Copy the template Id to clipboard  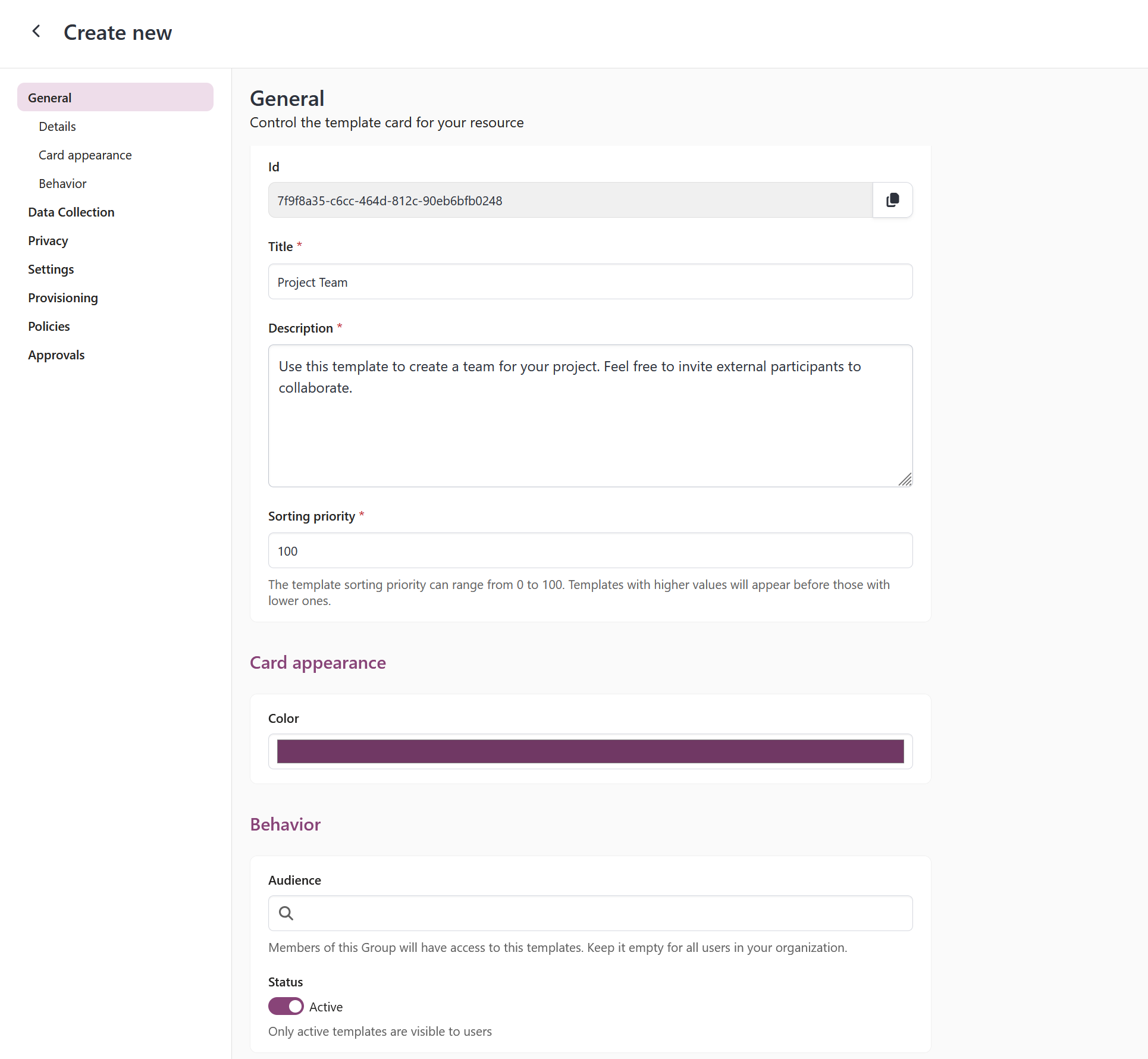(892, 200)
